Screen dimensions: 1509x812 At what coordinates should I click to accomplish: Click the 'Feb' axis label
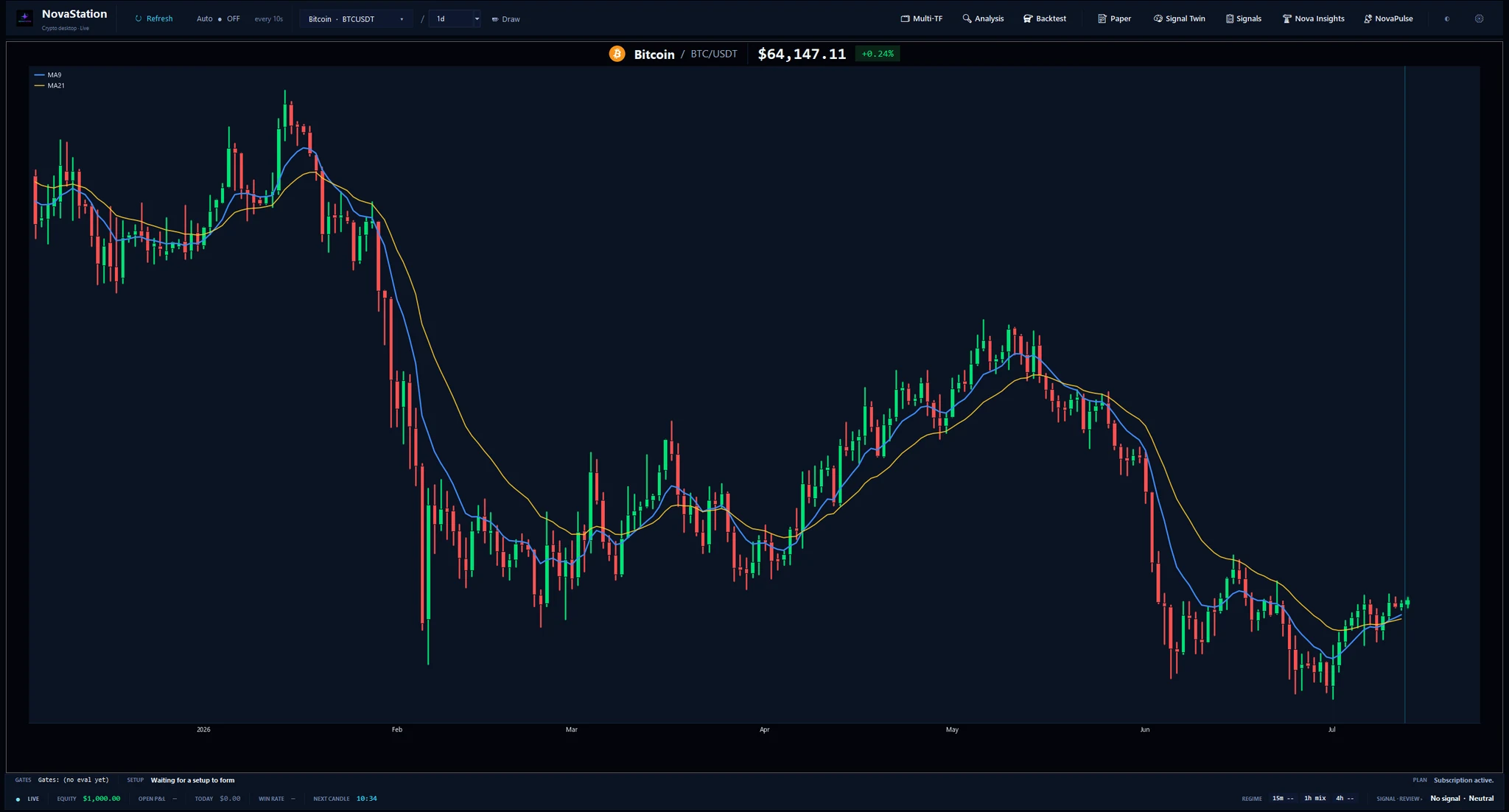tap(397, 730)
